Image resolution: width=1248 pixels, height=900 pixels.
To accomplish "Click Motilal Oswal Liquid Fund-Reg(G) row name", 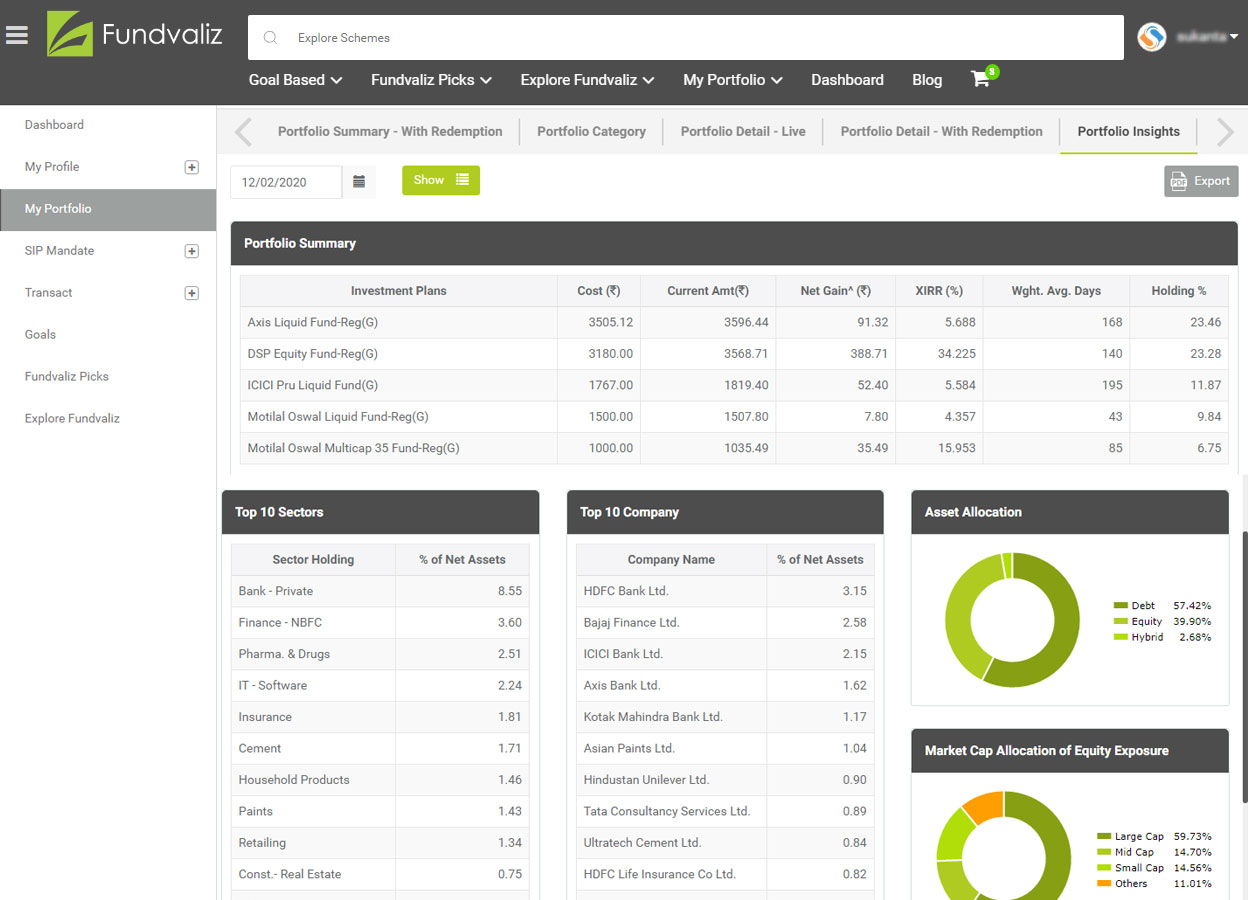I will point(338,417).
